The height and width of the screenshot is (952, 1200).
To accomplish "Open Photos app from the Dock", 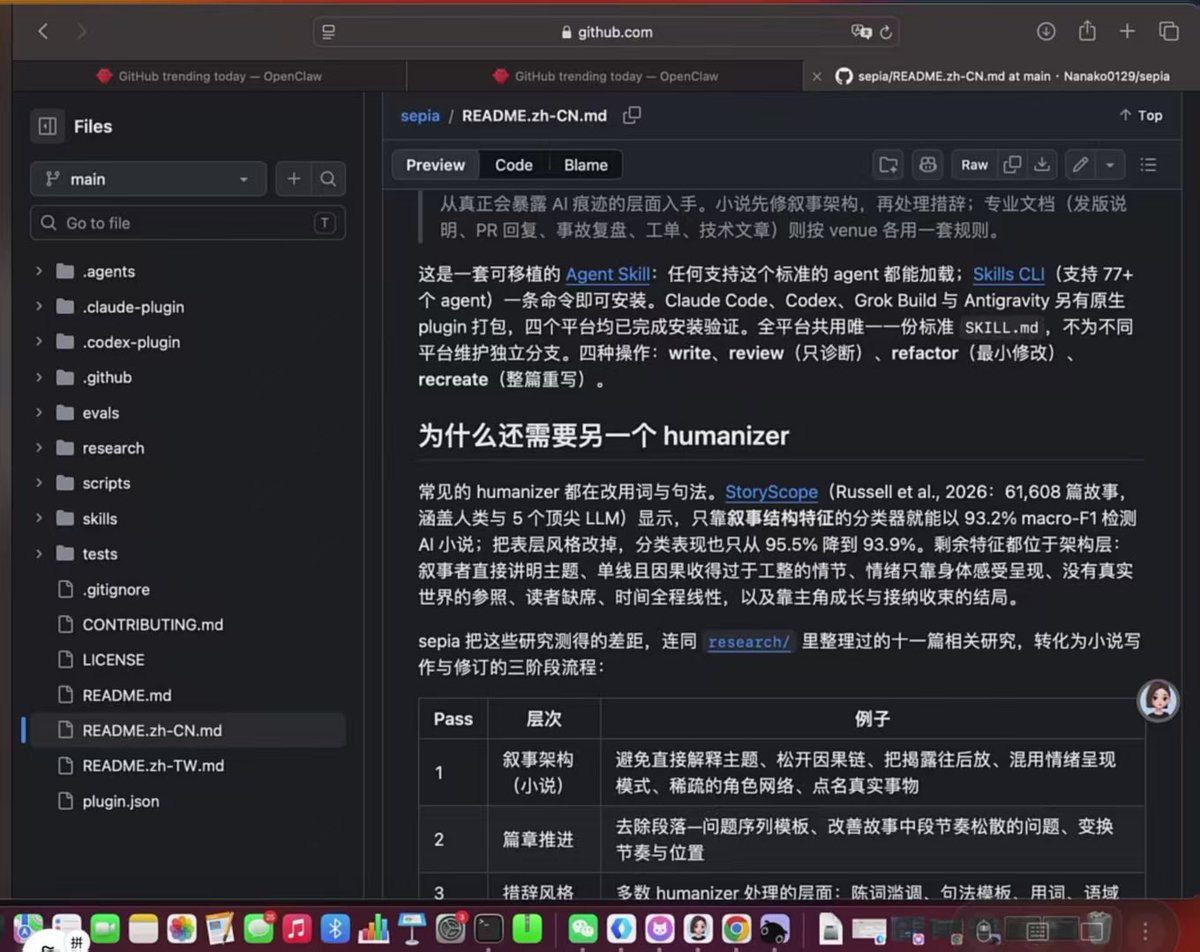I will pos(181,928).
